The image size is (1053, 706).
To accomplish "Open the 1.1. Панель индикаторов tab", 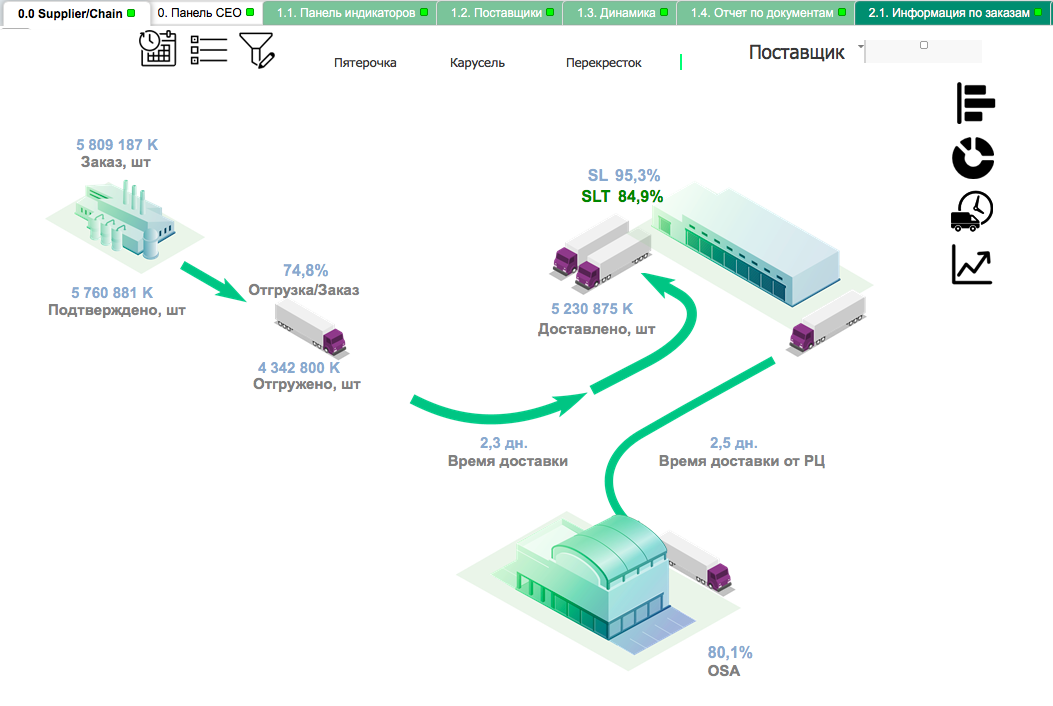I will pos(345,14).
